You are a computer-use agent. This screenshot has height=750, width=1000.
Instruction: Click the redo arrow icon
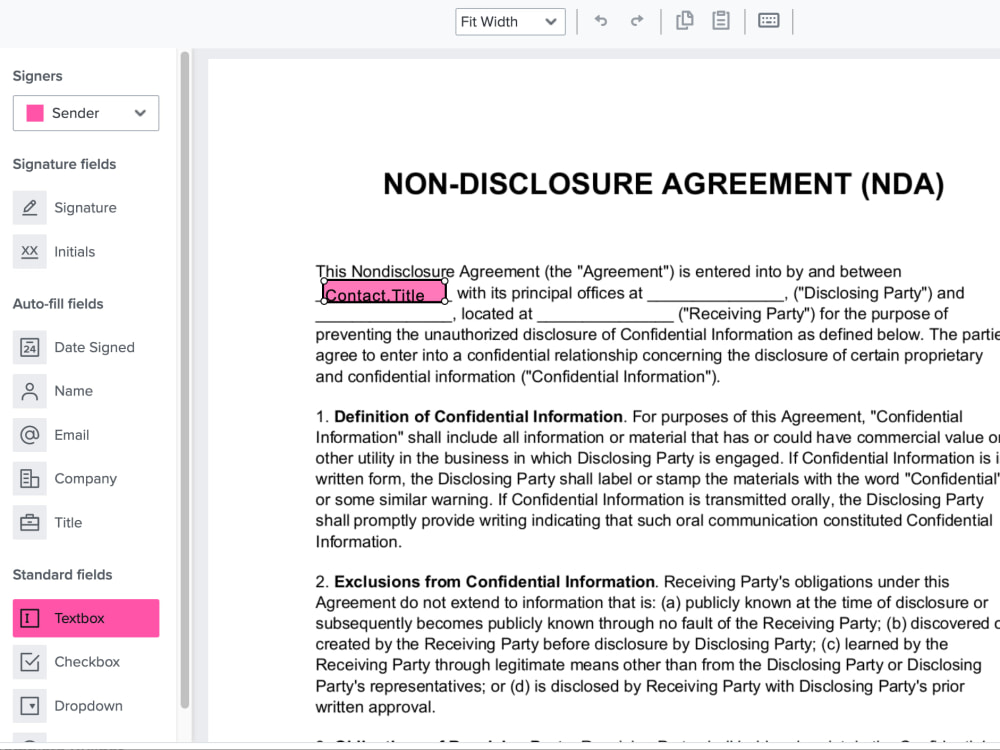(x=636, y=21)
